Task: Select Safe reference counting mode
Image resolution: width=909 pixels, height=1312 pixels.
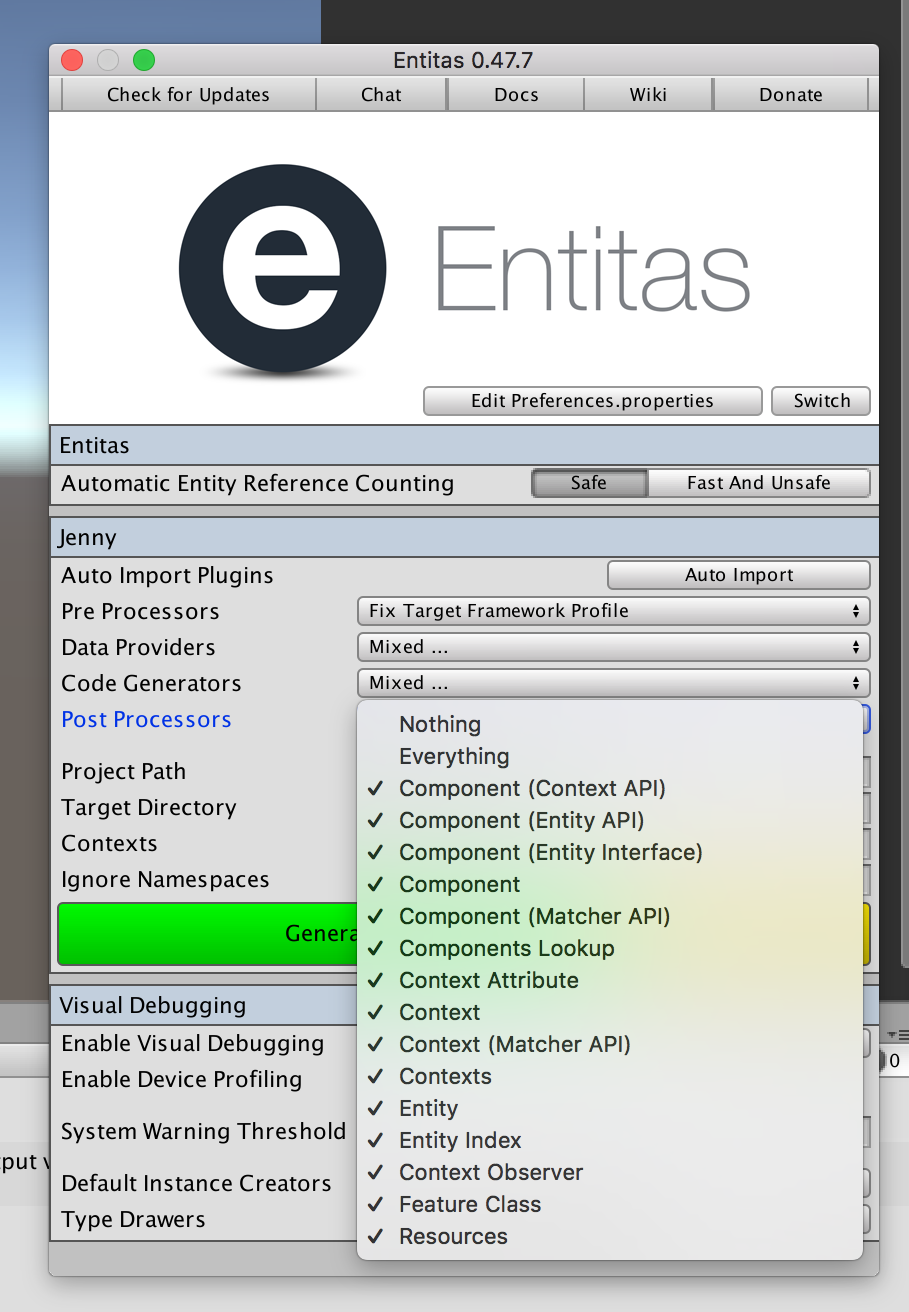Action: click(588, 483)
